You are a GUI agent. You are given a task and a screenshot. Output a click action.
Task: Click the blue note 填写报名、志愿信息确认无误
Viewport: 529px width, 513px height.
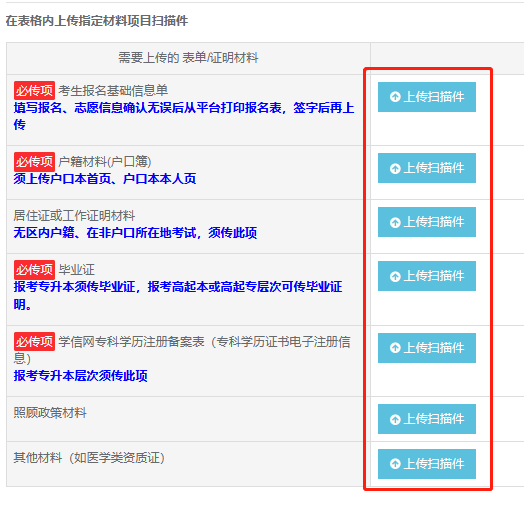click(184, 116)
